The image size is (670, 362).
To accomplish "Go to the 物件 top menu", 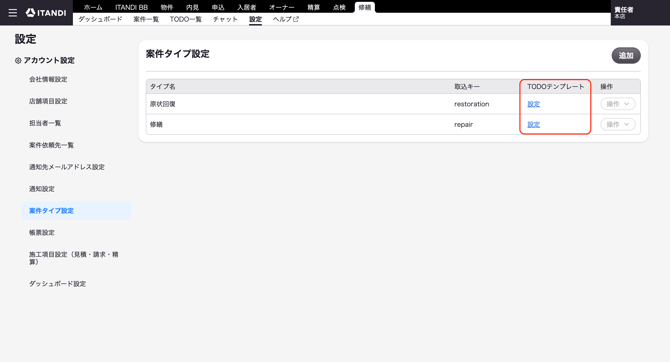I will pos(167,7).
